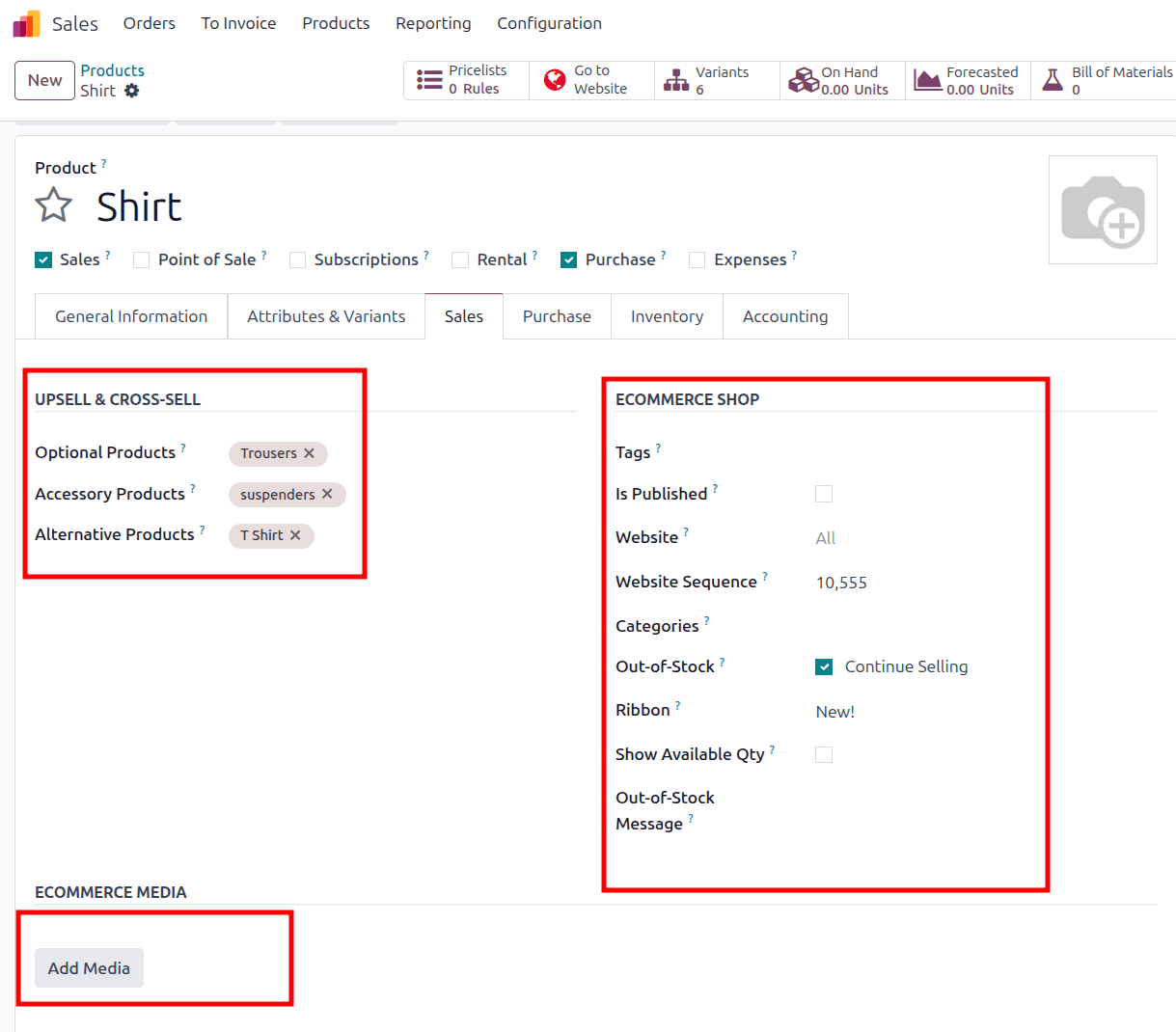
Task: Click the Sales app name in navbar
Action: pyautogui.click(x=75, y=23)
